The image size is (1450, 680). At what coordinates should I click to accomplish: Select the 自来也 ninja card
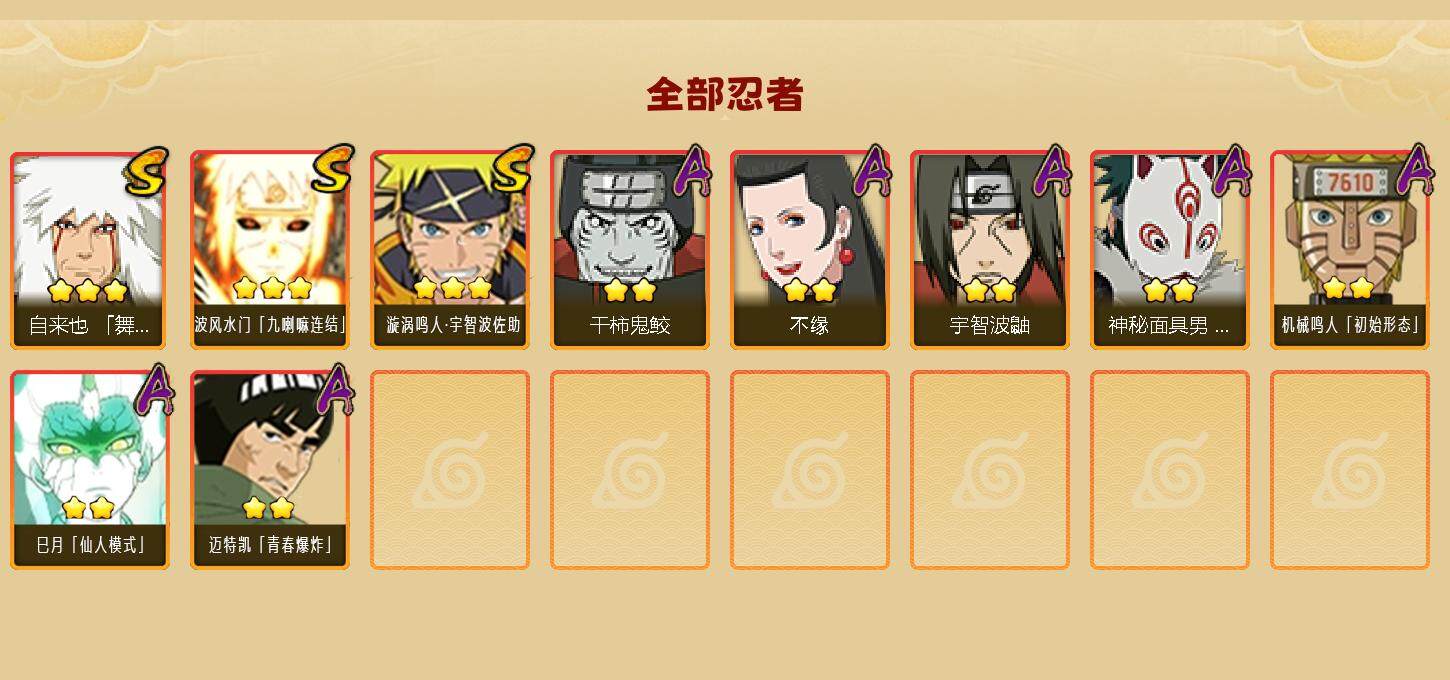point(90,250)
